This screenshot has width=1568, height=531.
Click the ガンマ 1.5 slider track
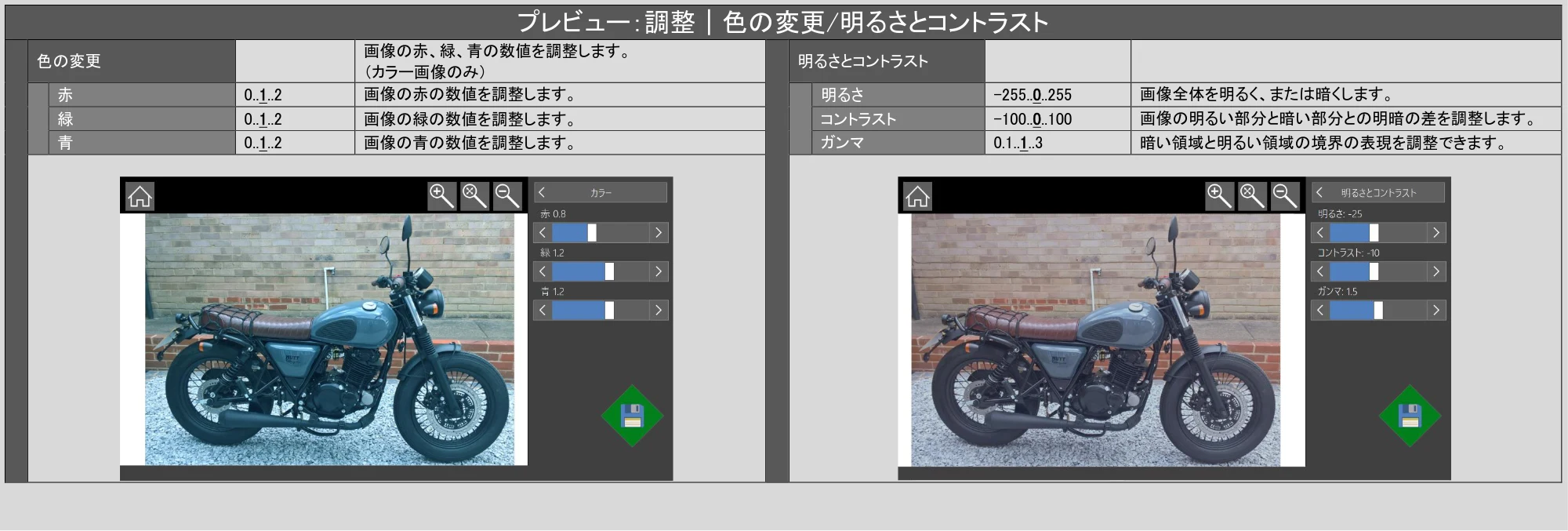(1378, 311)
